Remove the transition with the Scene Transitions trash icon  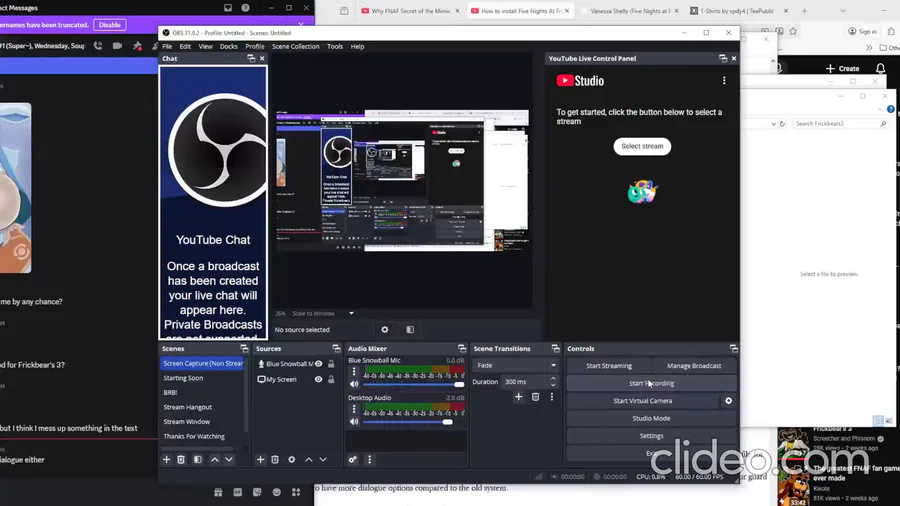pos(535,396)
